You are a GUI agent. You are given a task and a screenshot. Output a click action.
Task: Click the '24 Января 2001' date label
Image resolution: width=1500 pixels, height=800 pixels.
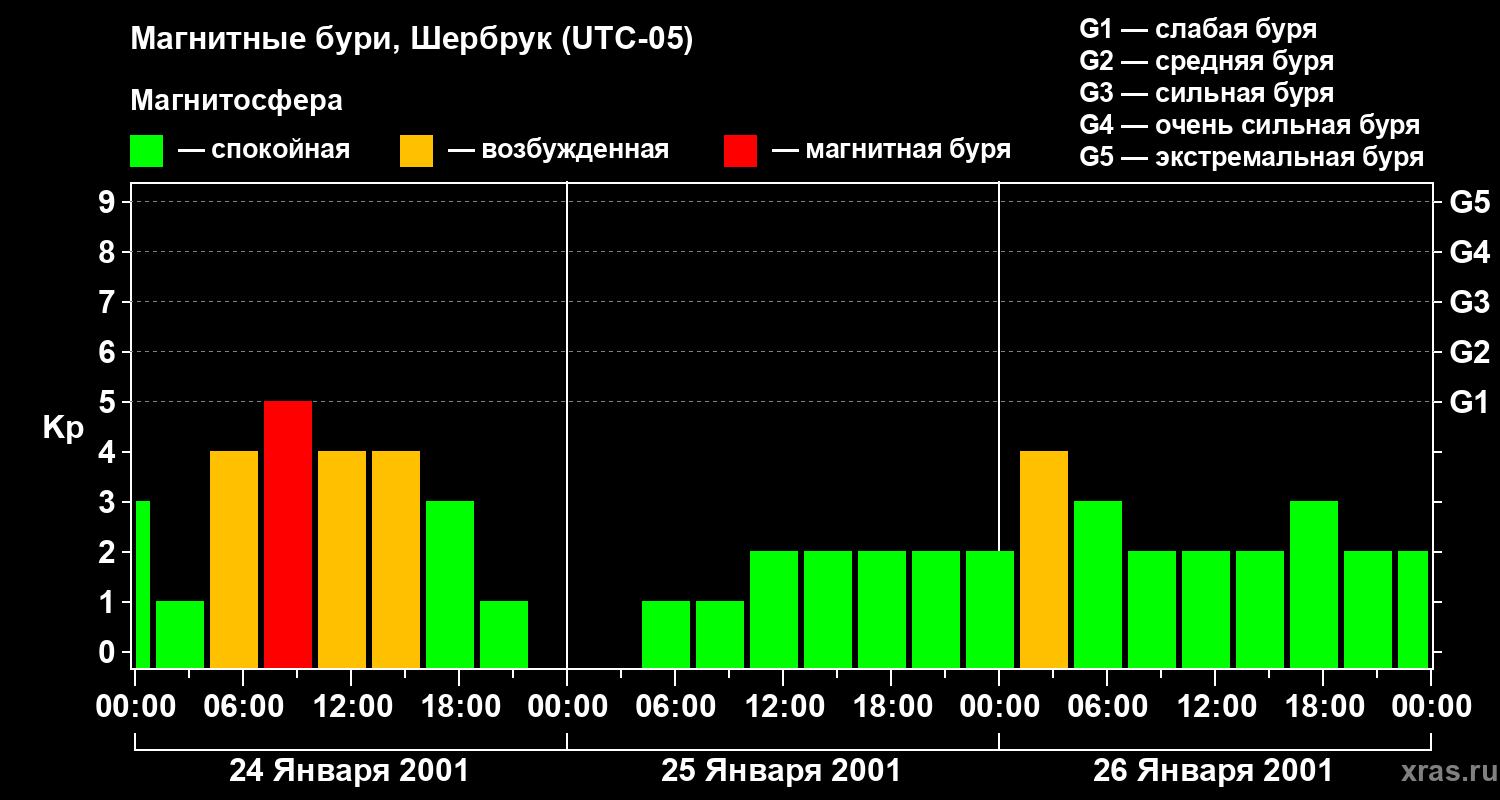tap(349, 771)
